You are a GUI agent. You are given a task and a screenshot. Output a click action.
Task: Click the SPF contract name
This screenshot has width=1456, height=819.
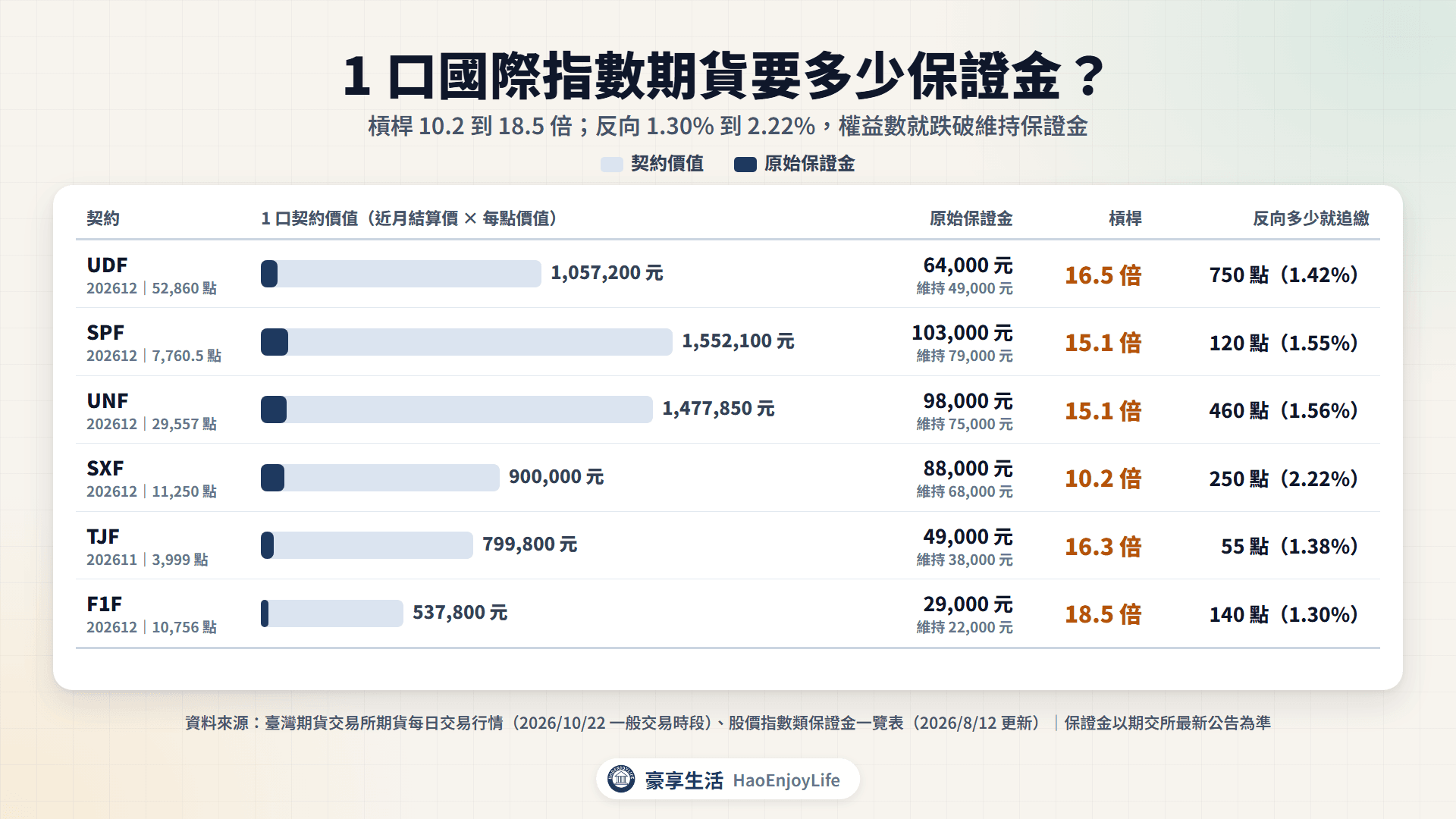tap(105, 333)
